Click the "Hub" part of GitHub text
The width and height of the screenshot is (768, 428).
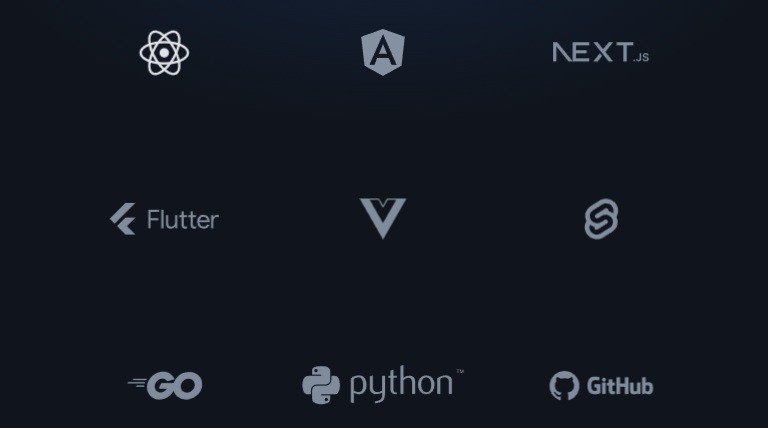pos(634,386)
